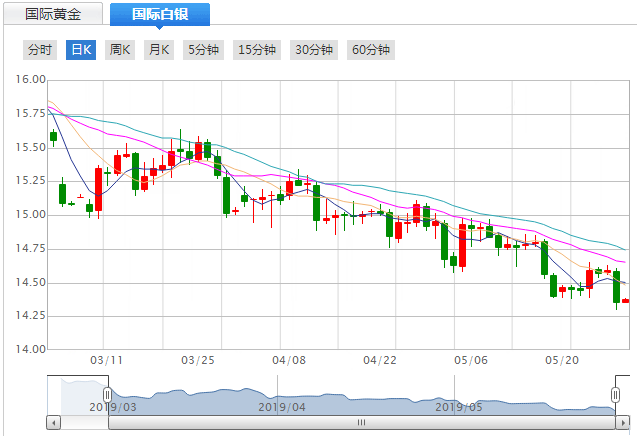Select the 日K daily candlestick view
The image size is (637, 436).
click(x=80, y=50)
